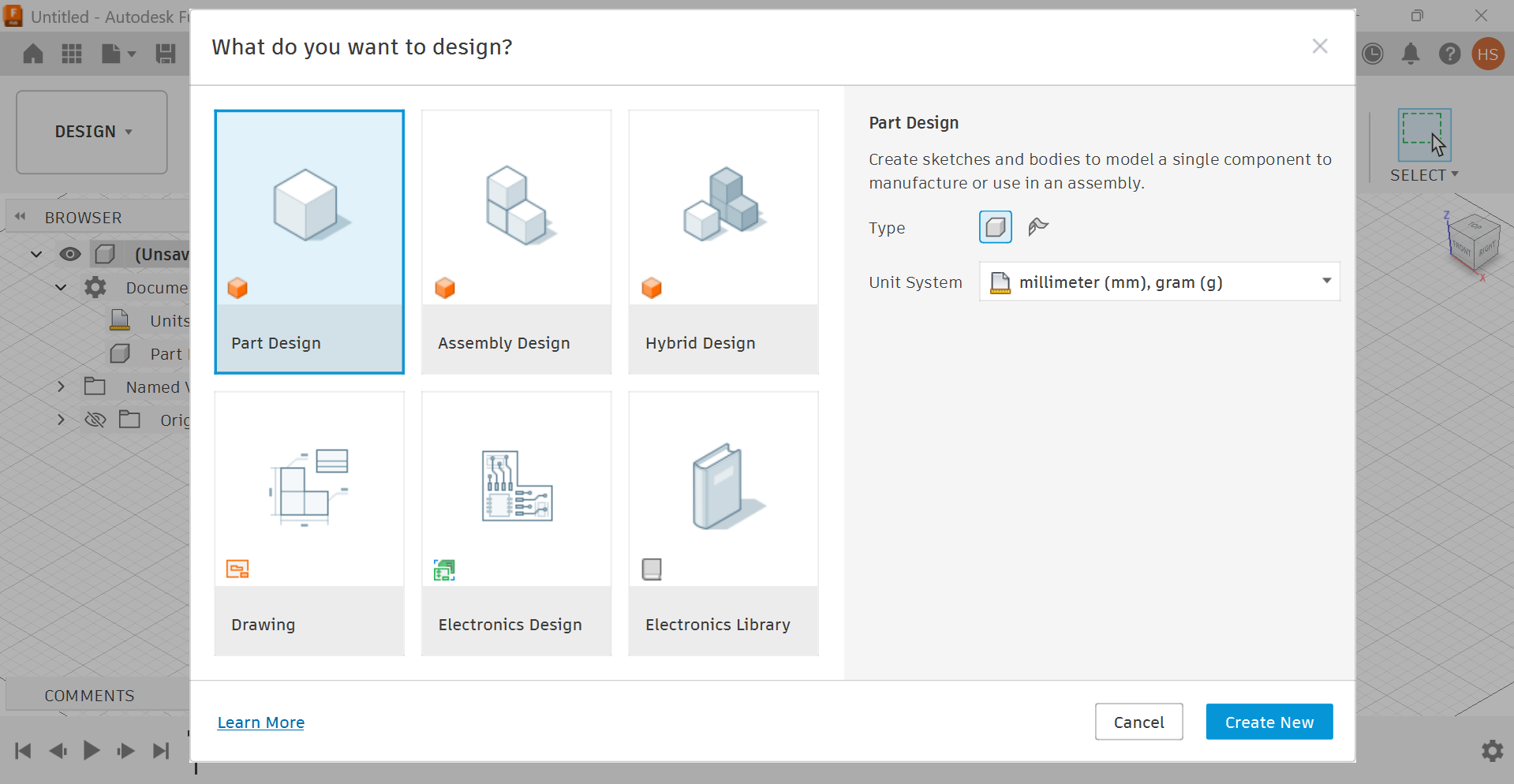Select the solid body Type icon
The image size is (1514, 784).
tap(996, 227)
